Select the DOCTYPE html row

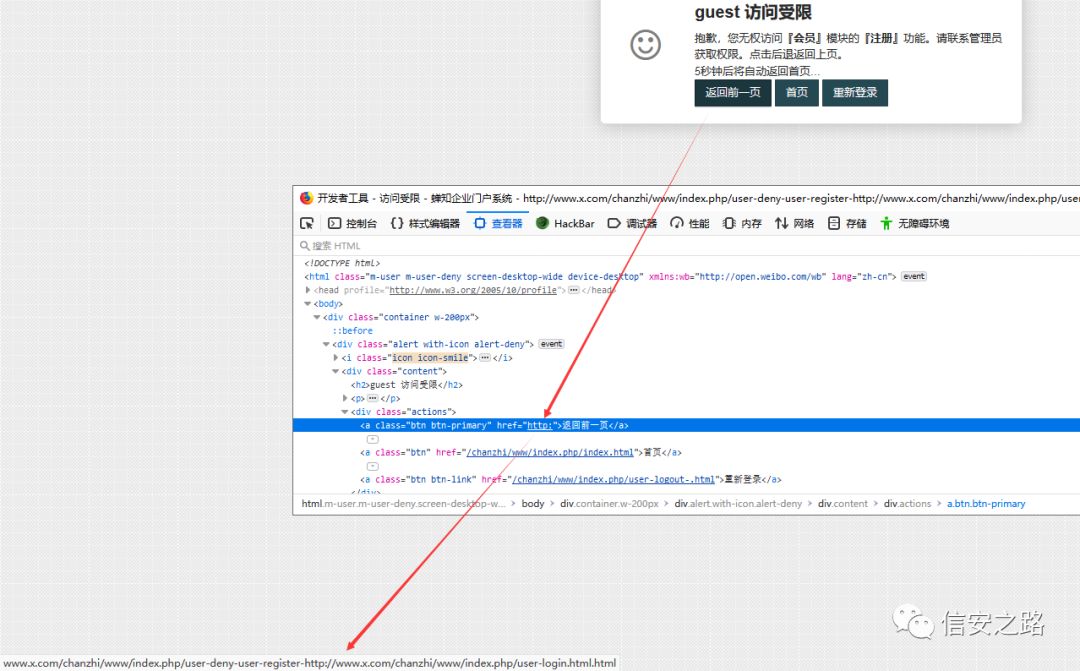pos(342,263)
